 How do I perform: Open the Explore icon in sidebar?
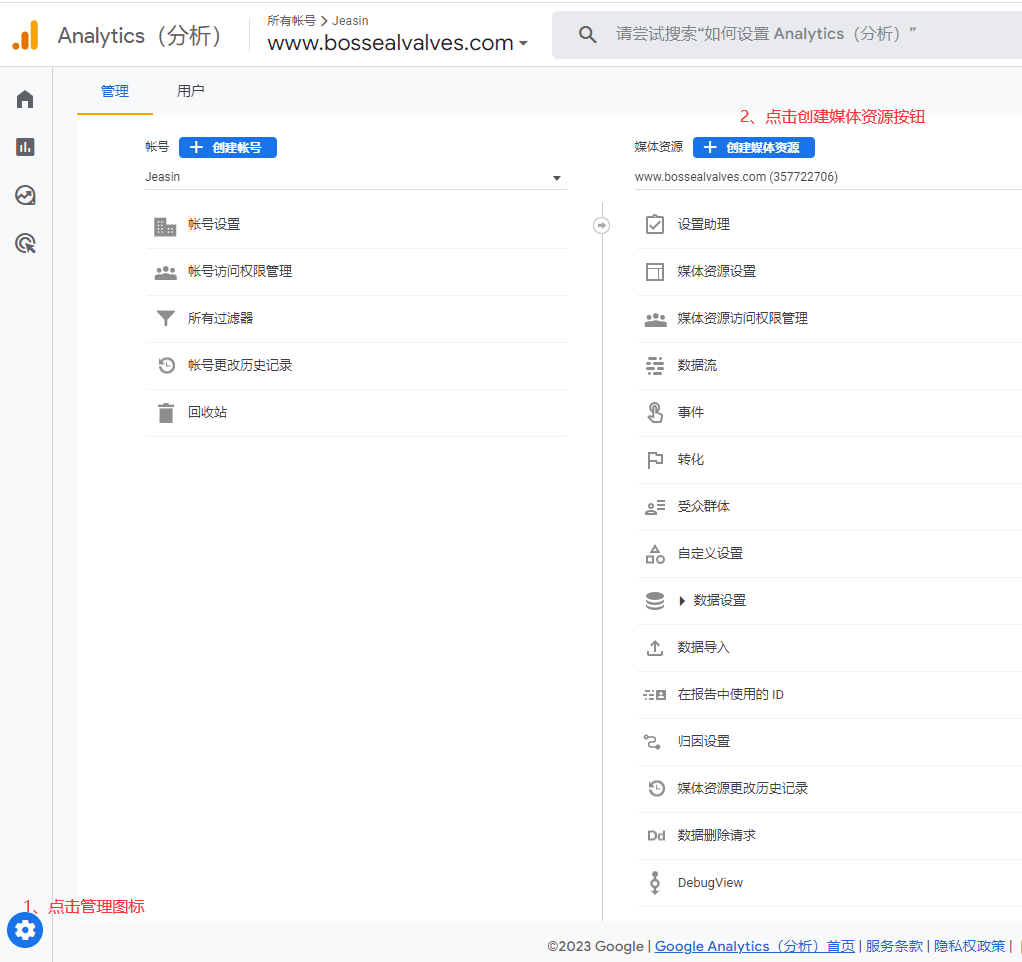coord(25,195)
